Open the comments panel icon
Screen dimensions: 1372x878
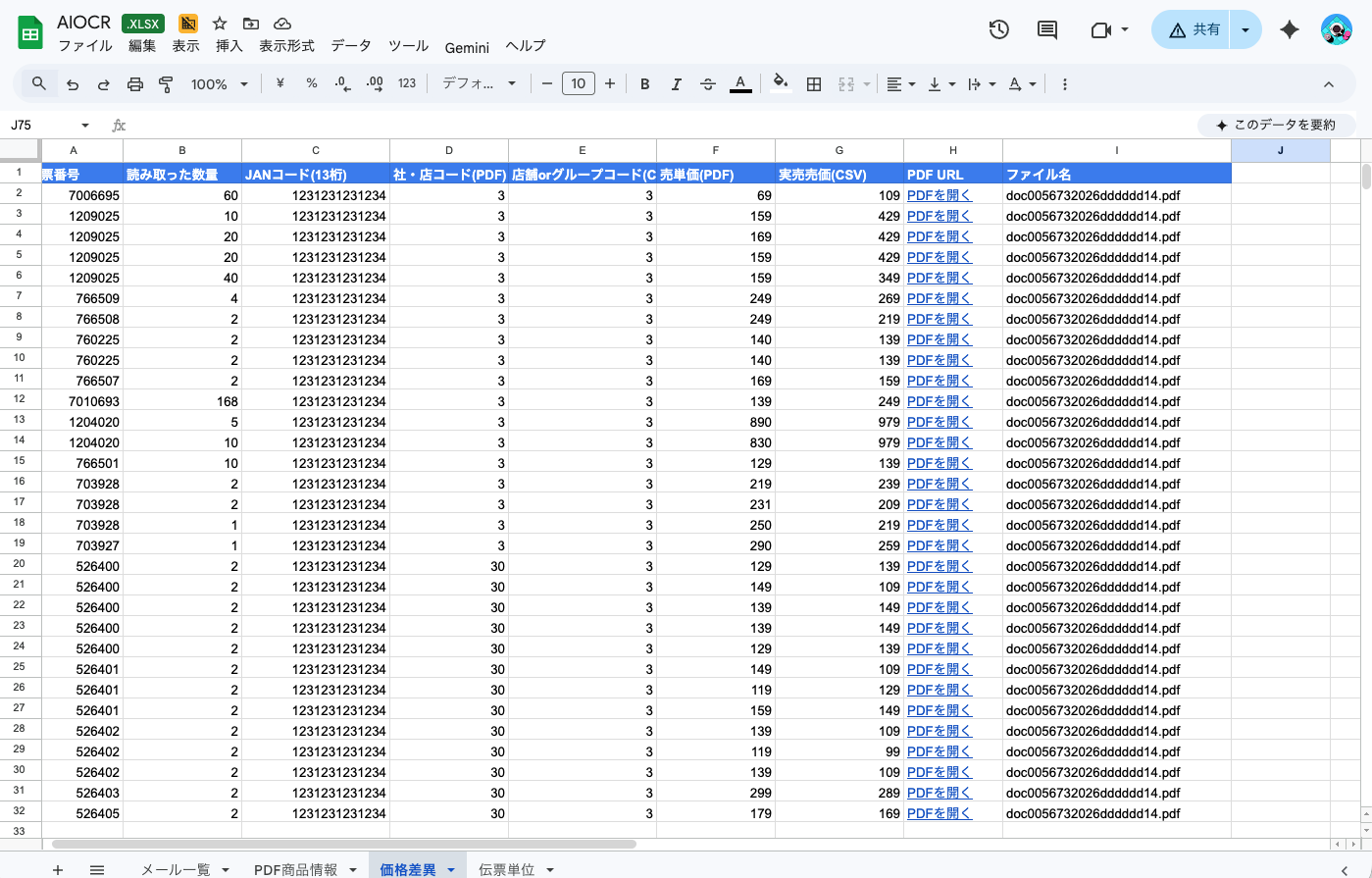pos(1047,30)
